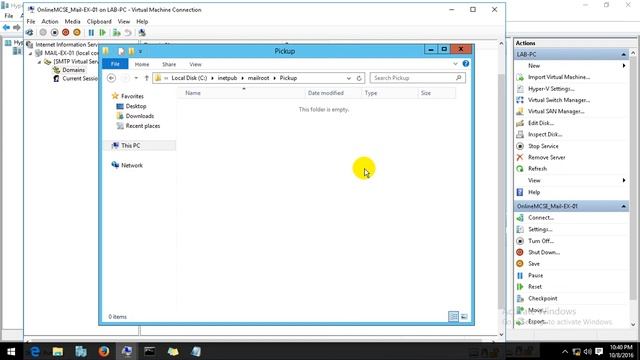Switch to large icons view icon

[x=464, y=317]
